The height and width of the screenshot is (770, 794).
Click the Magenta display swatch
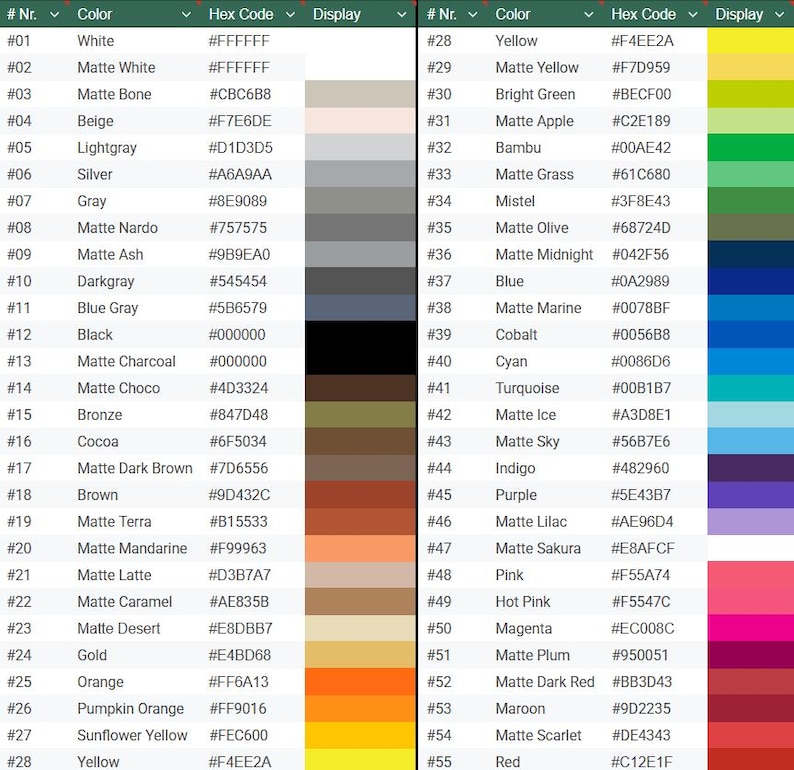coord(750,628)
